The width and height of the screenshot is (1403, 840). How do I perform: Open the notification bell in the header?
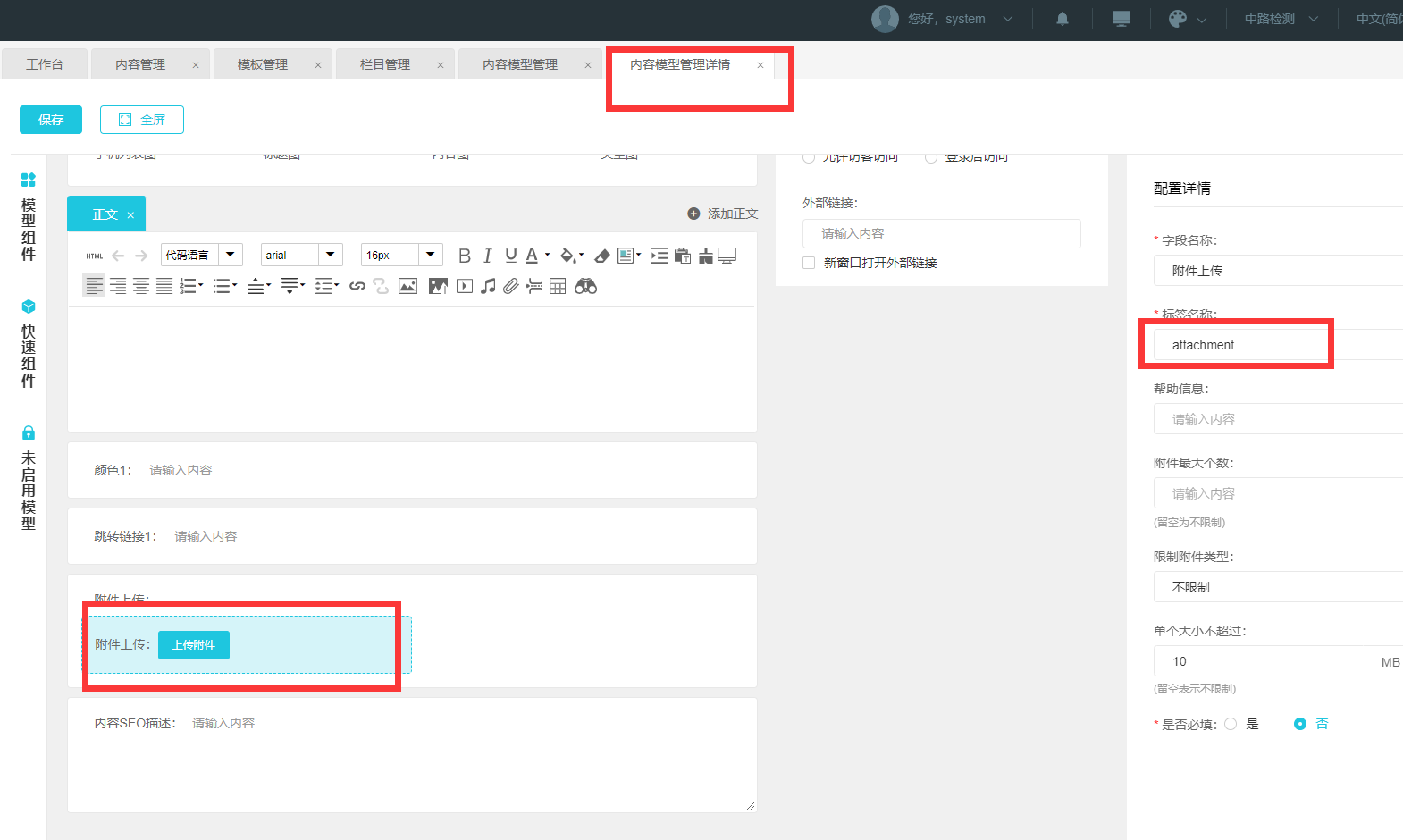tap(1063, 19)
